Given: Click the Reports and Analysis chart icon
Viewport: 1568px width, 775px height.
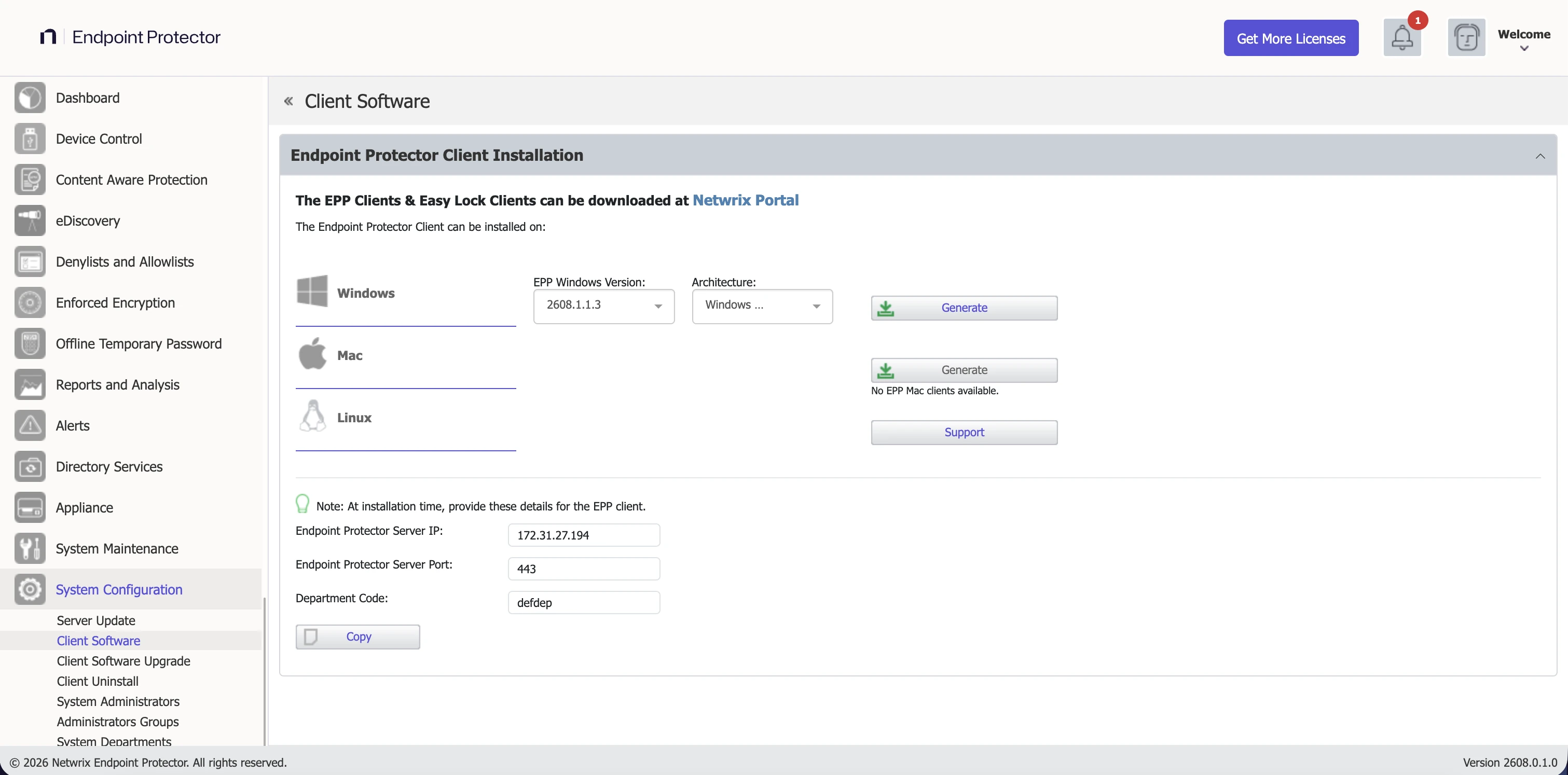Looking at the screenshot, I should (x=30, y=385).
